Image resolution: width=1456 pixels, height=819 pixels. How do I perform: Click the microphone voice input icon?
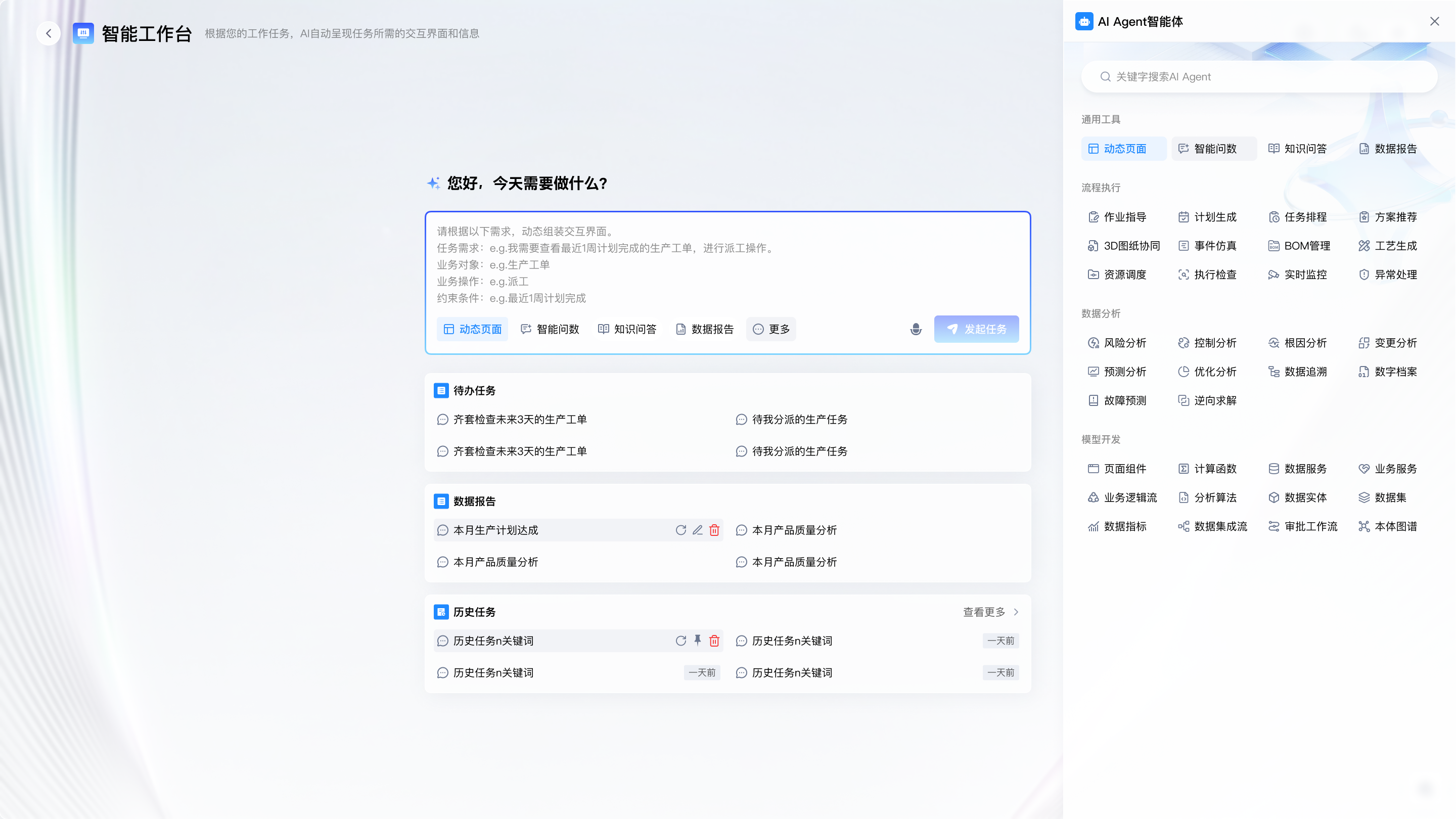pyautogui.click(x=916, y=329)
